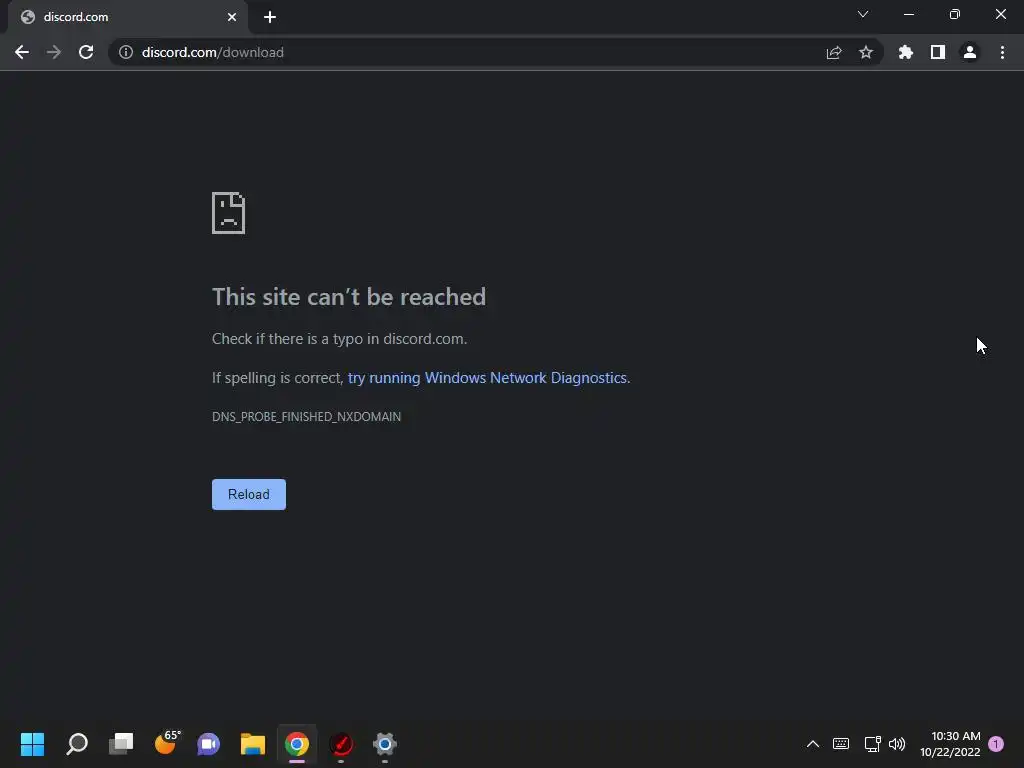1024x768 pixels.
Task: Select the discord.com tab
Action: [127, 17]
